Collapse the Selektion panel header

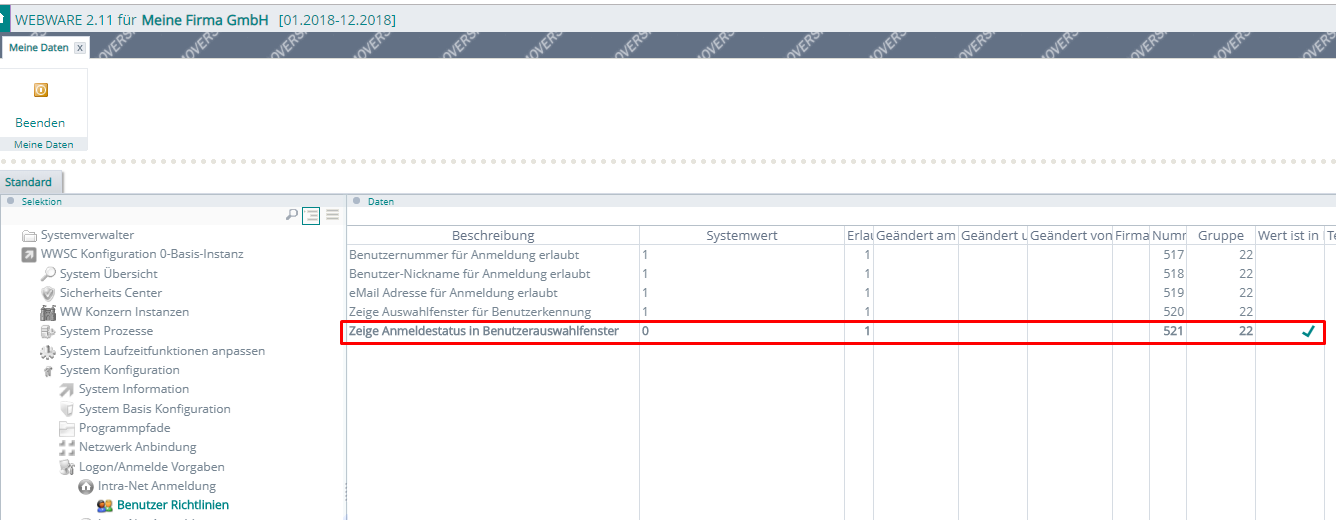coord(11,201)
